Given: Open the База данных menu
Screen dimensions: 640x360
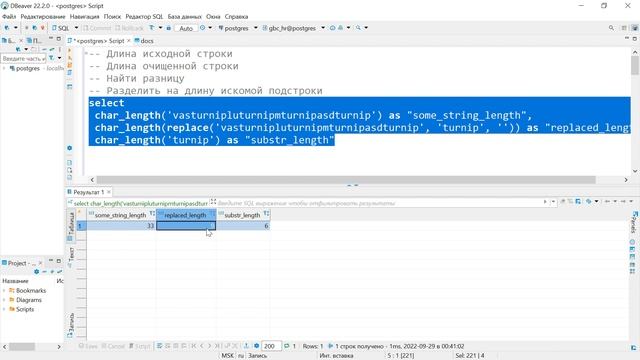Looking at the screenshot, I should [x=184, y=17].
